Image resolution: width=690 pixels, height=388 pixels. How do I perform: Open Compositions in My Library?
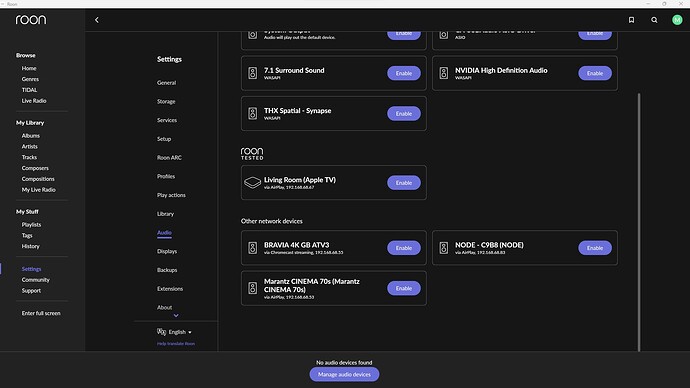[x=38, y=179]
